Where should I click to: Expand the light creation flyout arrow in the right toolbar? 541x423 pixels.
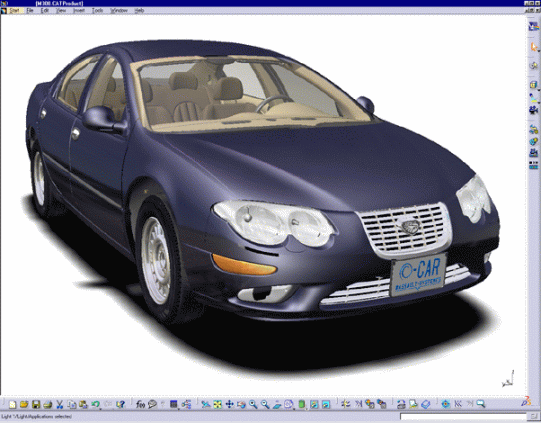(x=538, y=102)
